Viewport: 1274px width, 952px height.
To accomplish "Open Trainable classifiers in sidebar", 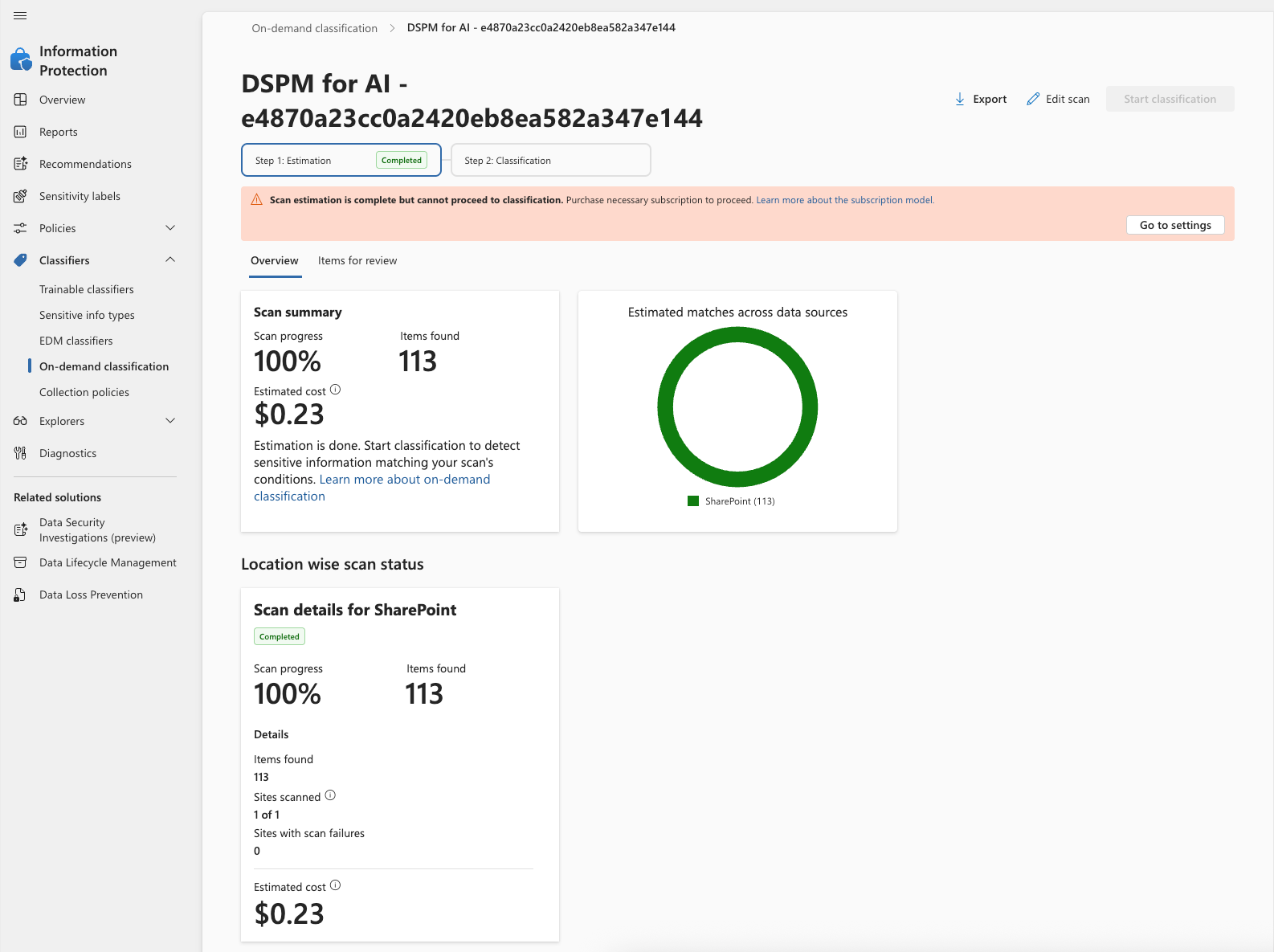I will point(87,289).
